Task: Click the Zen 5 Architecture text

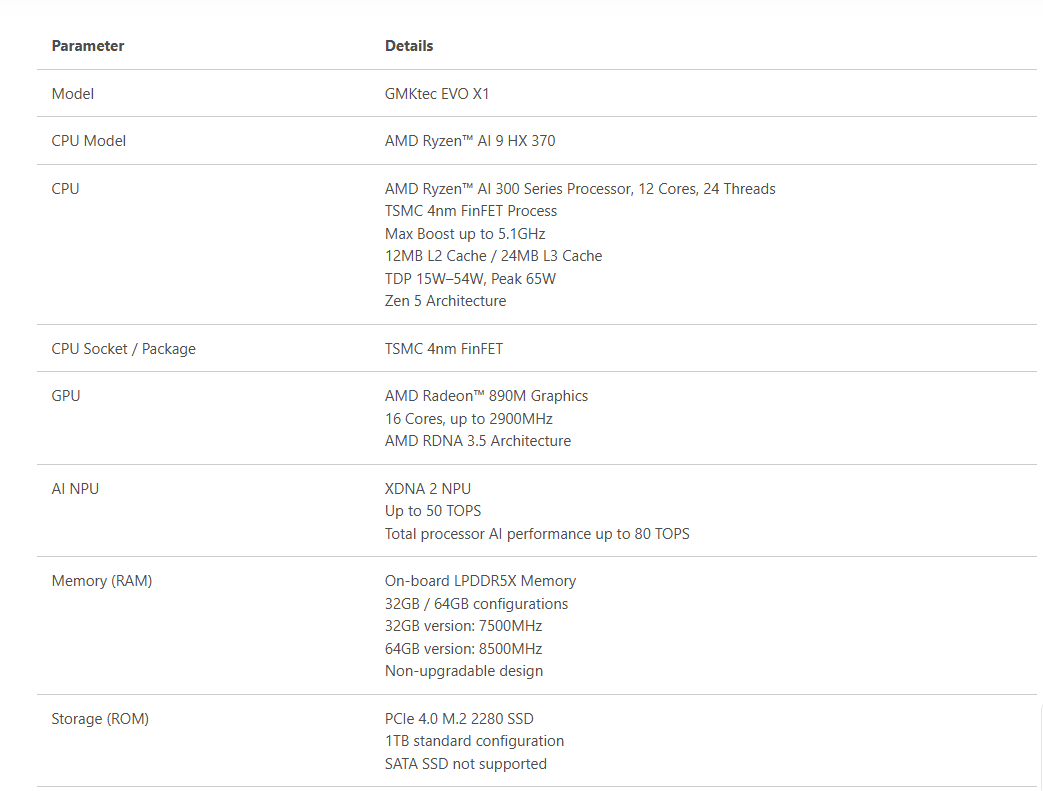Action: point(445,301)
